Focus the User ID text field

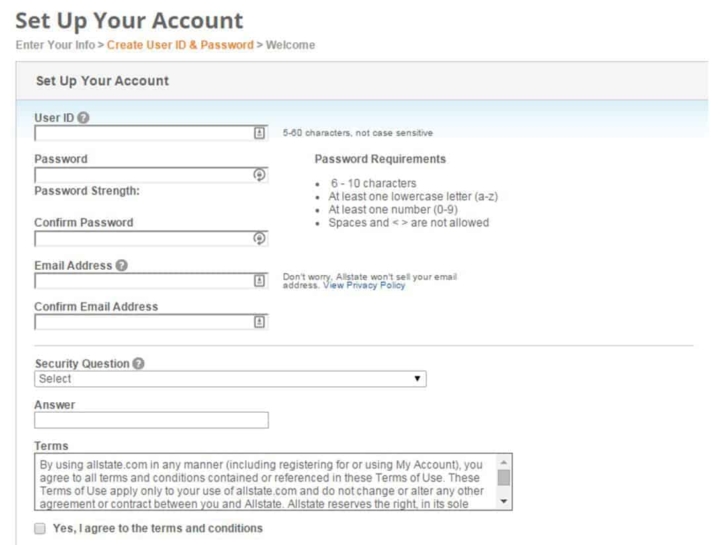click(151, 133)
